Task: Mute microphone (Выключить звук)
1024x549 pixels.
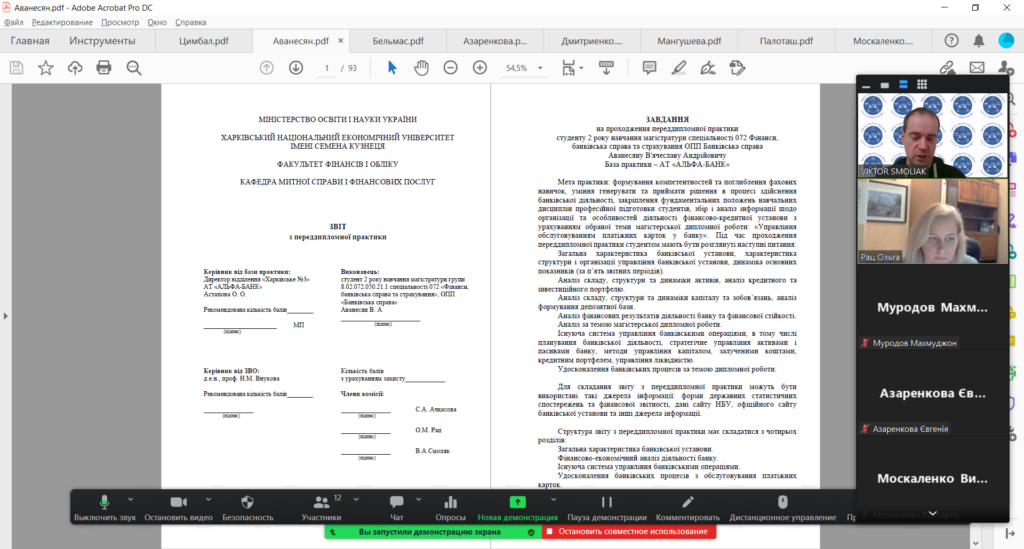Action: click(x=104, y=508)
